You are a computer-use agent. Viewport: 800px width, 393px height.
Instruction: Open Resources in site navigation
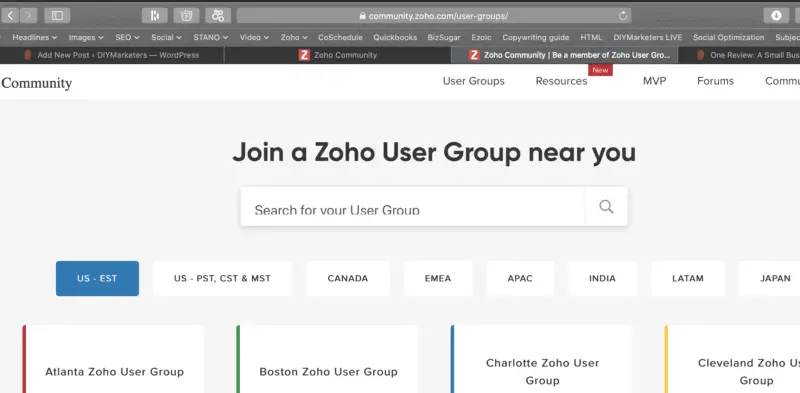click(561, 81)
